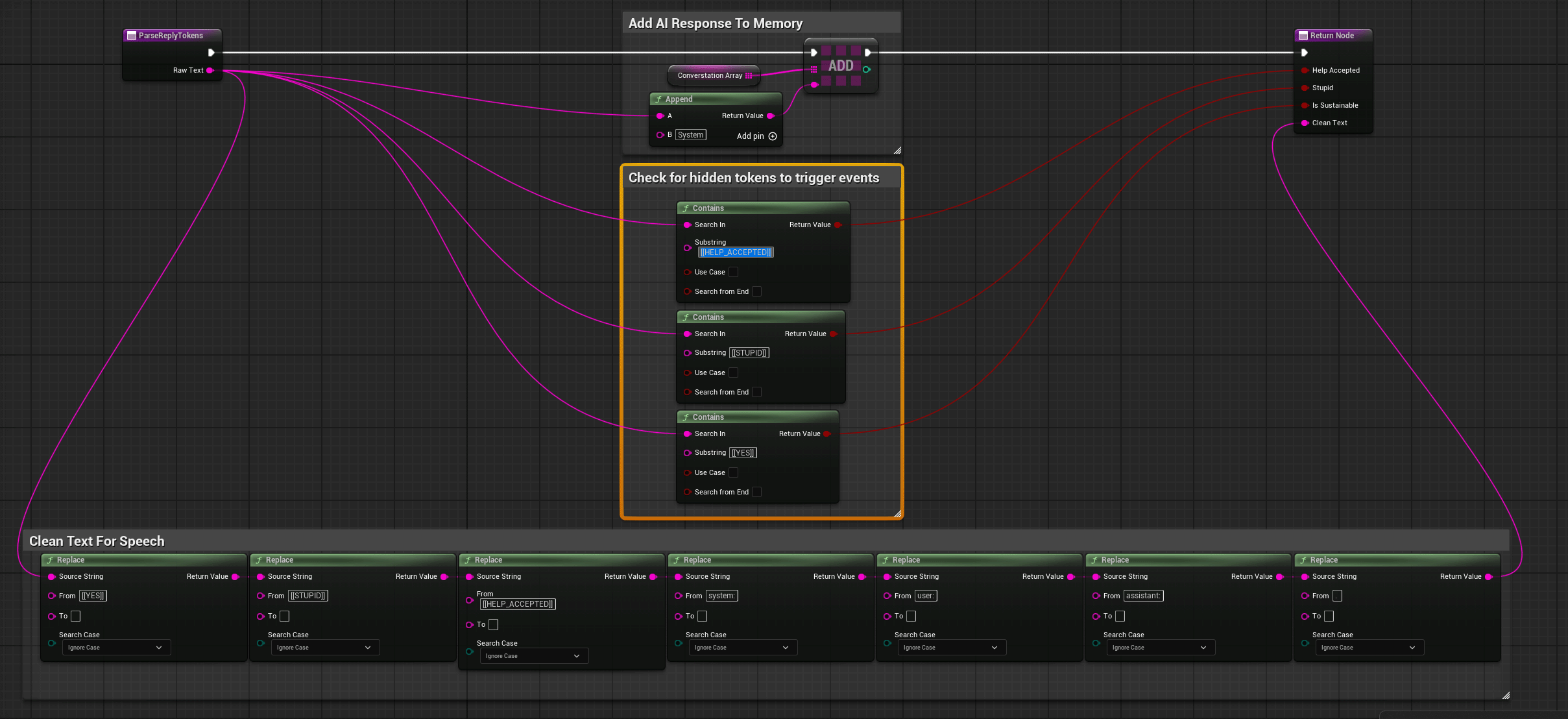The width and height of the screenshot is (1568, 719).
Task: Click the Converstation Array variable output pin
Action: (749, 75)
